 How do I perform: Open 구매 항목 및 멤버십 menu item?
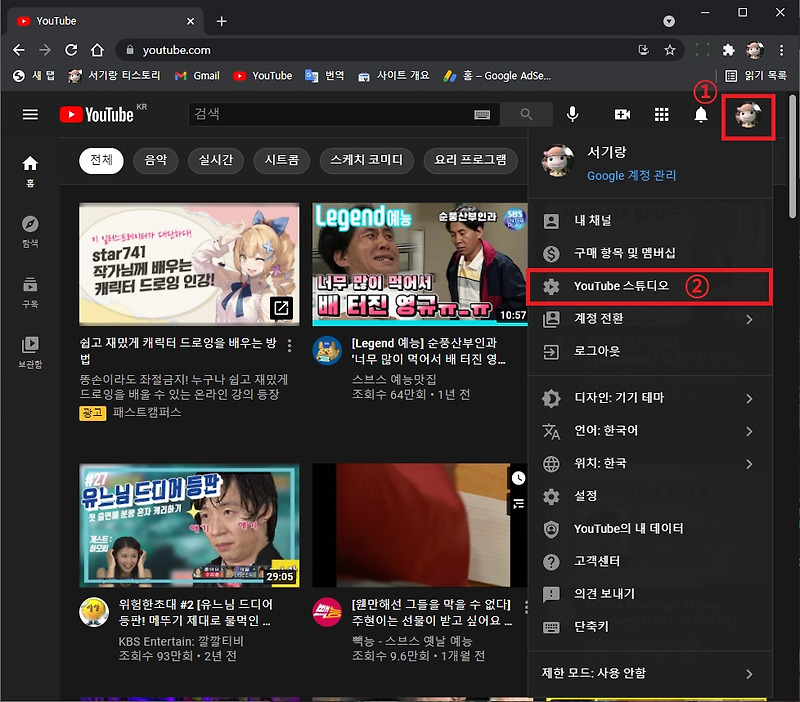point(650,254)
